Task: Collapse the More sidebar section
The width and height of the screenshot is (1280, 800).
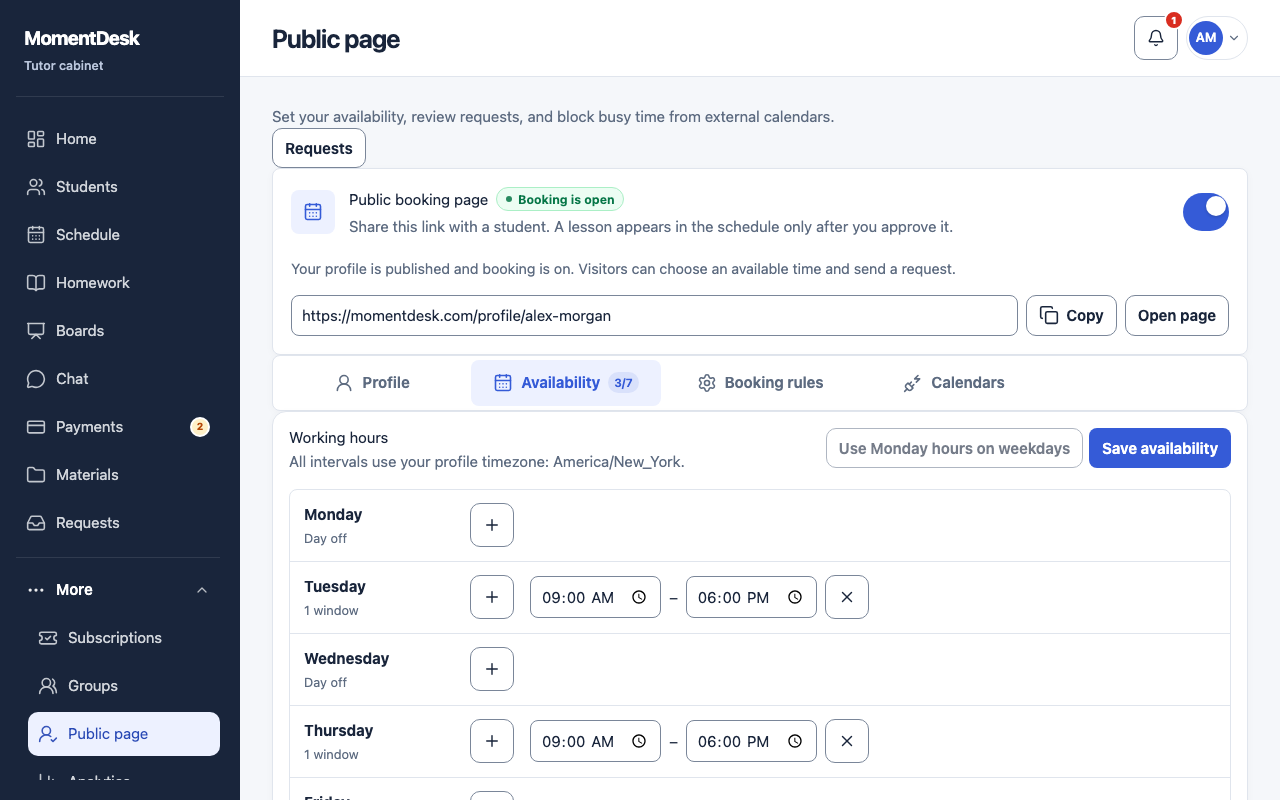Action: pos(202,590)
